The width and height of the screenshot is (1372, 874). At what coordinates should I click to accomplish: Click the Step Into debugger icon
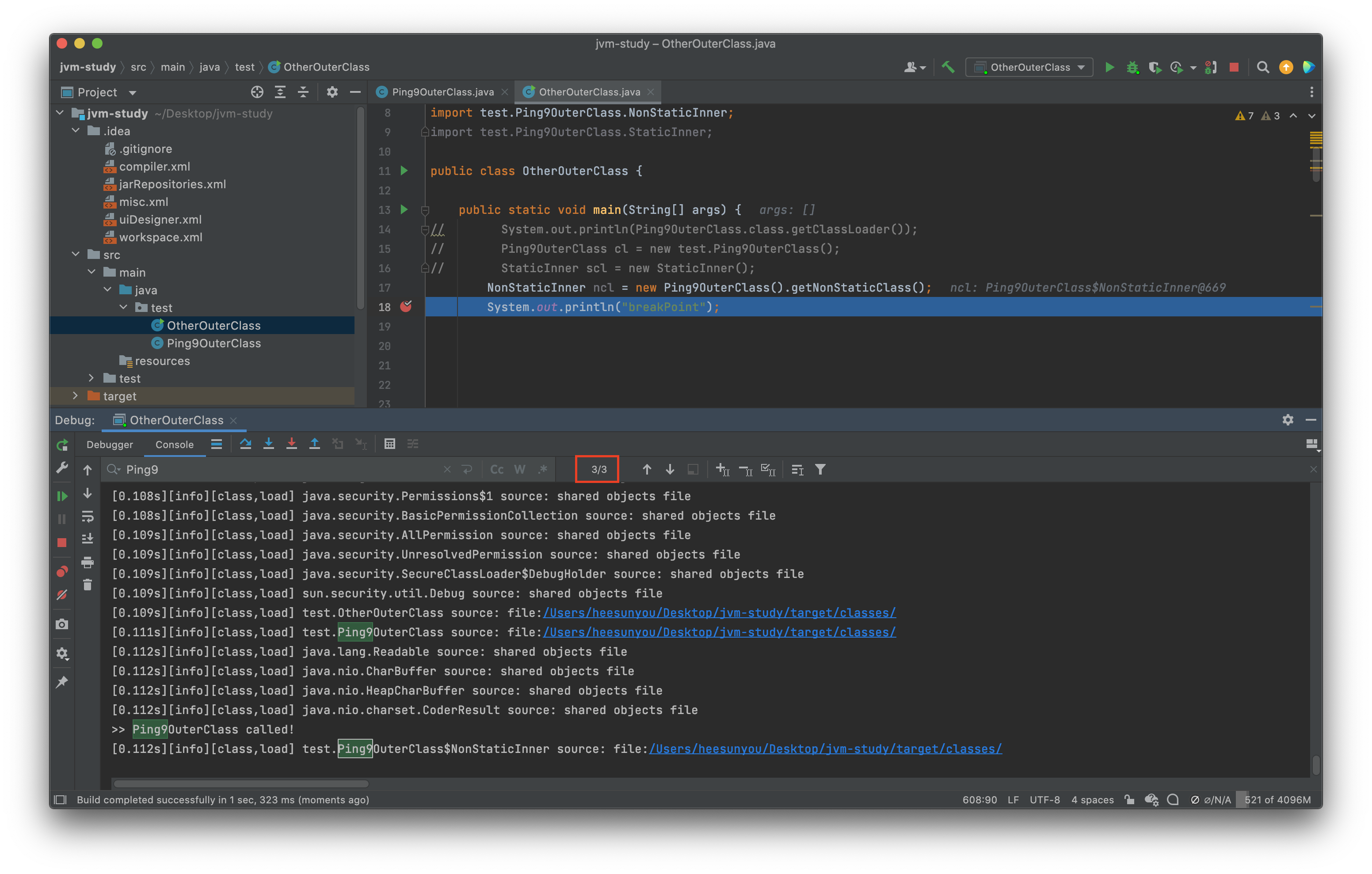268,444
